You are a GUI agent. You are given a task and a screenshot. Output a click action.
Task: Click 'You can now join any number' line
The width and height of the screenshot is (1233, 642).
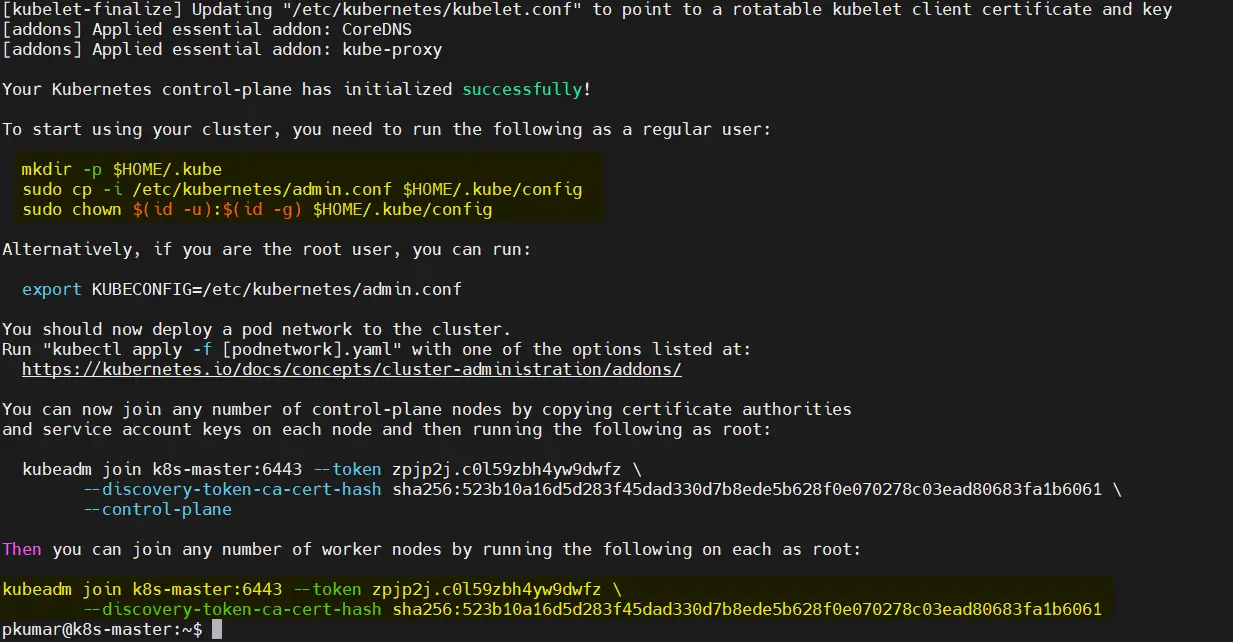click(427, 409)
